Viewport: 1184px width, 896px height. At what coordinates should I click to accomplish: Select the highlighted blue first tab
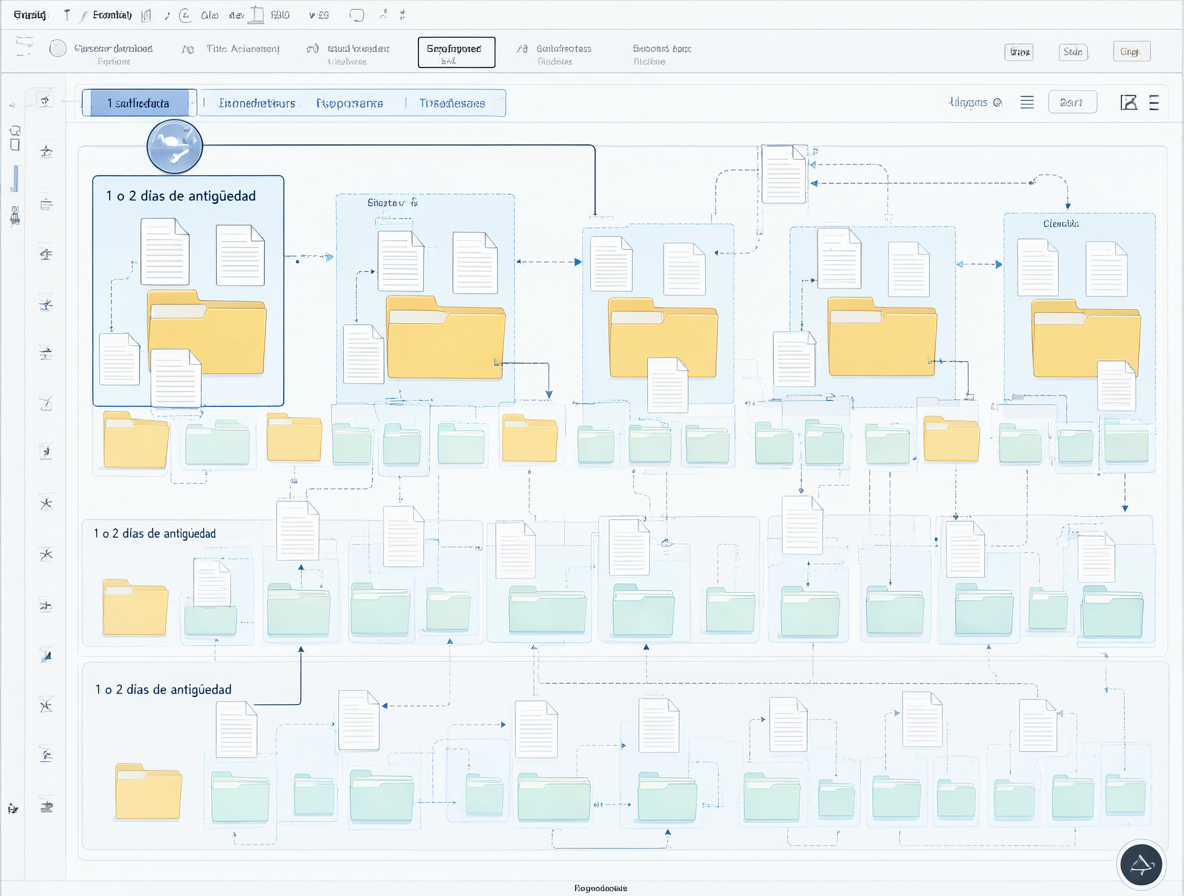(139, 103)
